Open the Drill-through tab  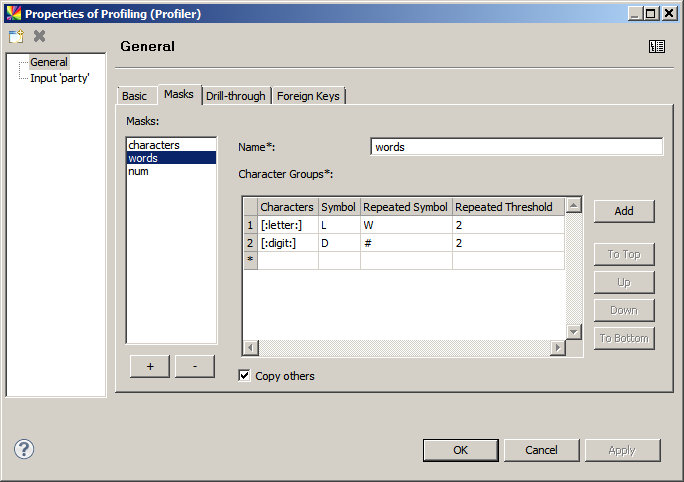[x=236, y=96]
